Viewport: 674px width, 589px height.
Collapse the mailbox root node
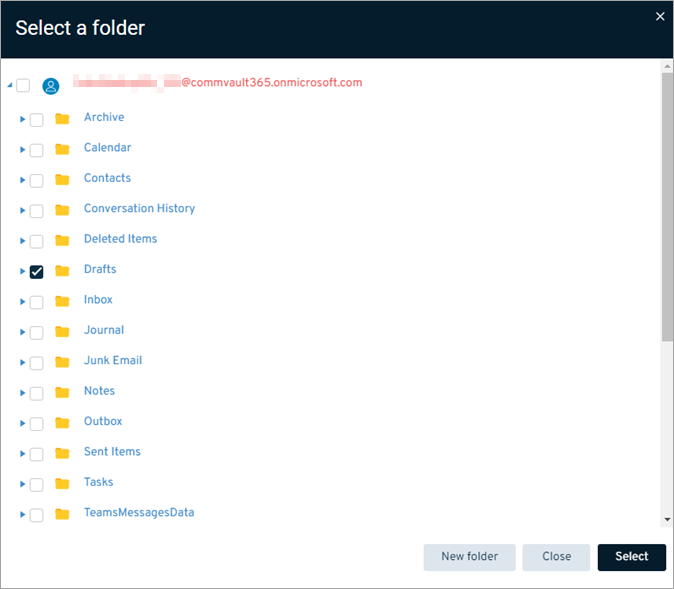9,86
